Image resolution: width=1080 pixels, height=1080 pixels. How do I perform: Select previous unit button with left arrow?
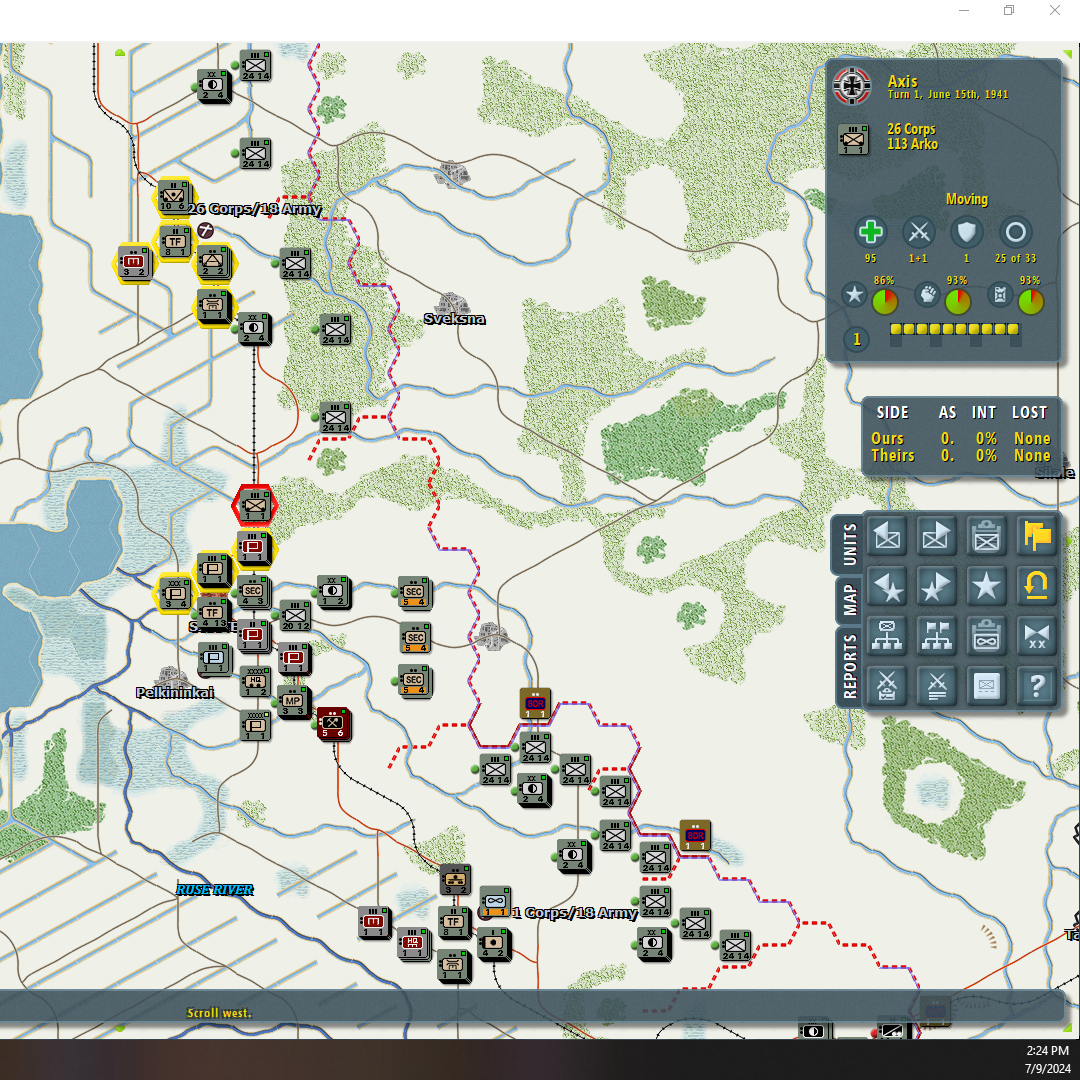coord(886,536)
